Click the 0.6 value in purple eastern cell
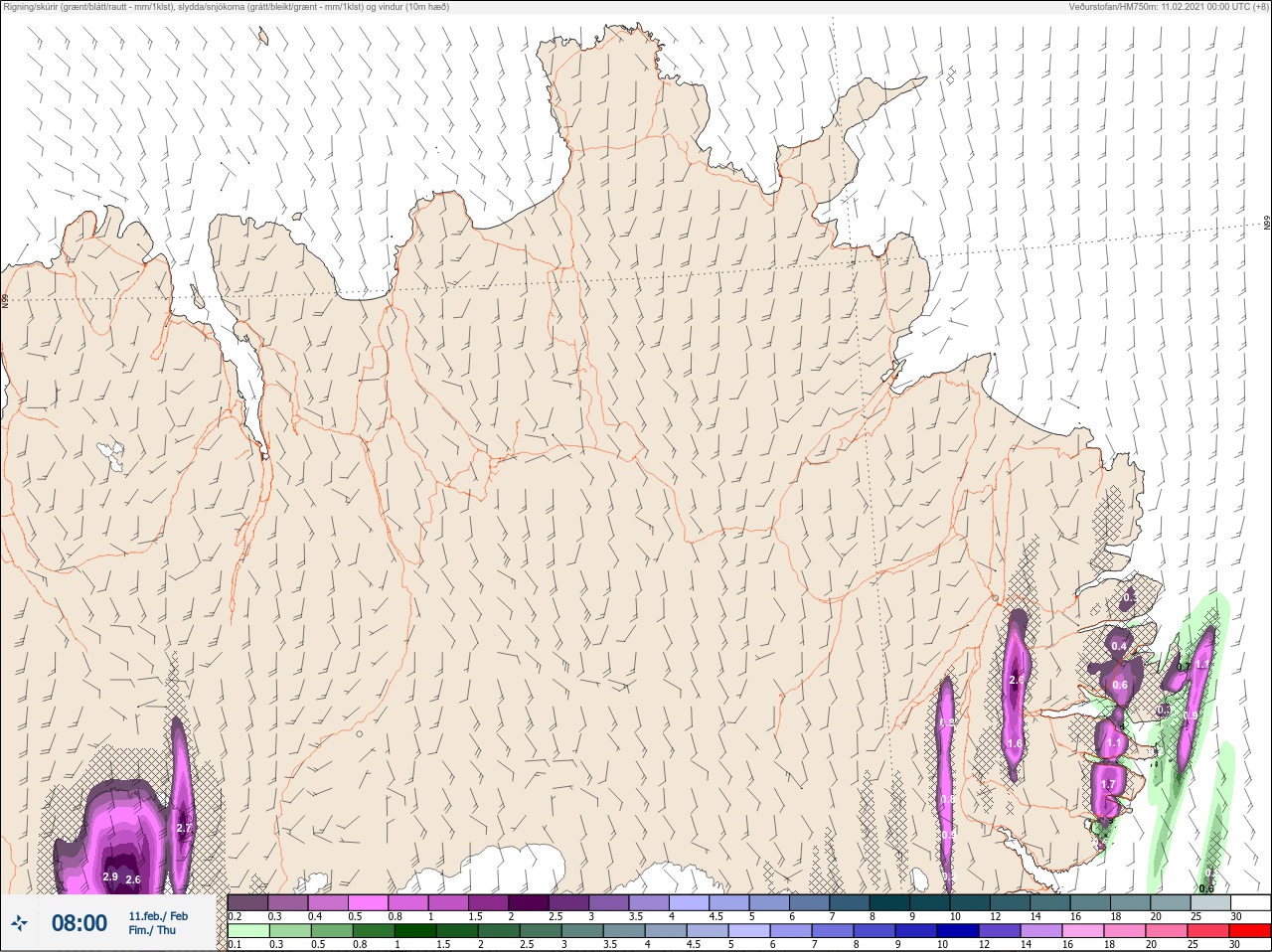 (1120, 685)
